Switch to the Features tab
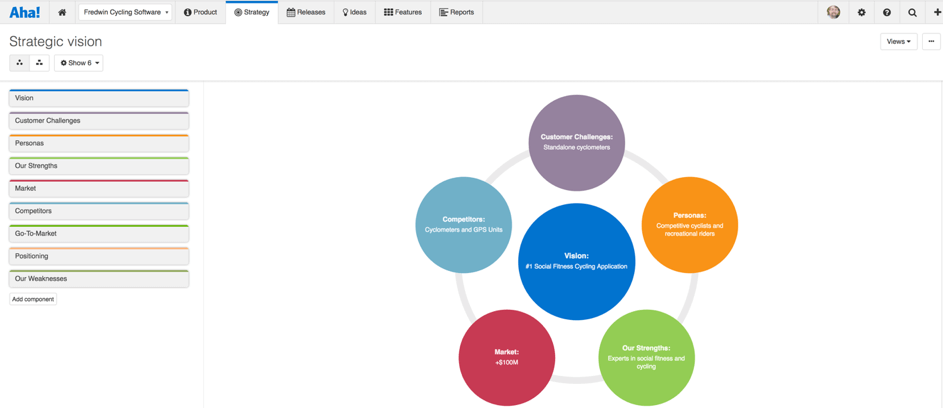The image size is (943, 408). pos(403,13)
